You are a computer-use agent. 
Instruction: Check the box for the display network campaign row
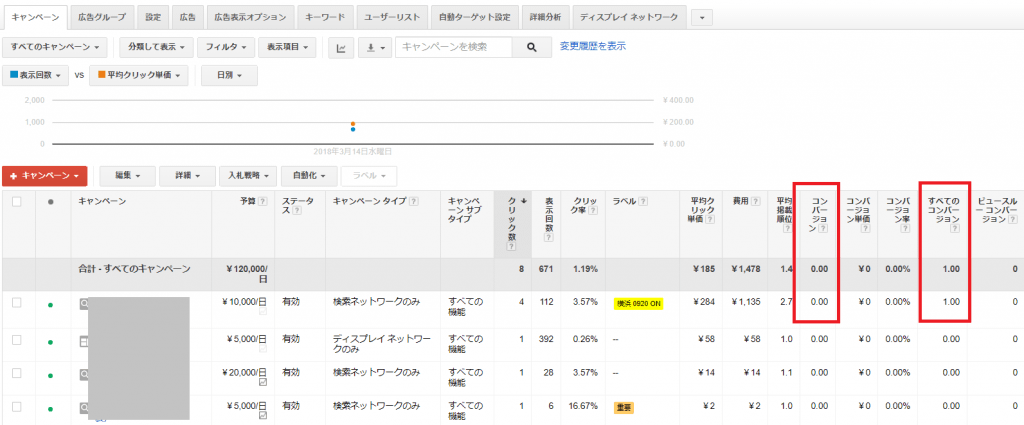pos(17,339)
